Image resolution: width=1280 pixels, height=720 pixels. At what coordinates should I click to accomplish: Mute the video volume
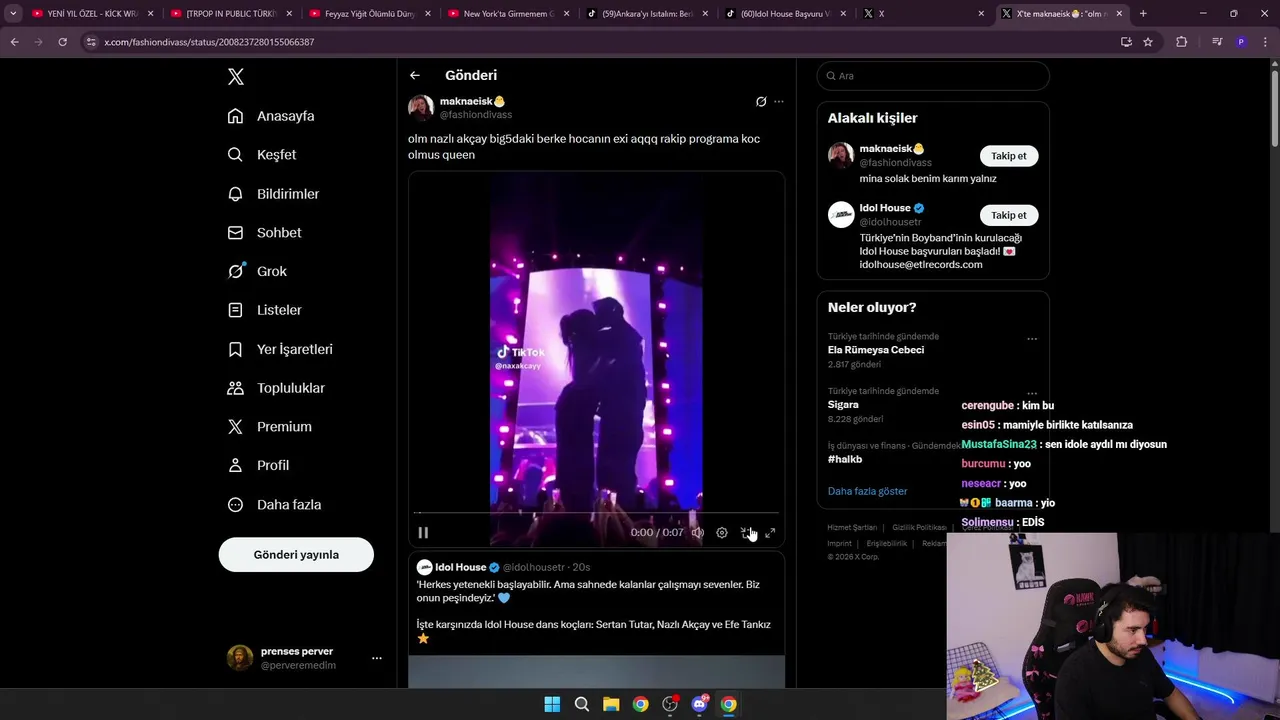point(698,533)
